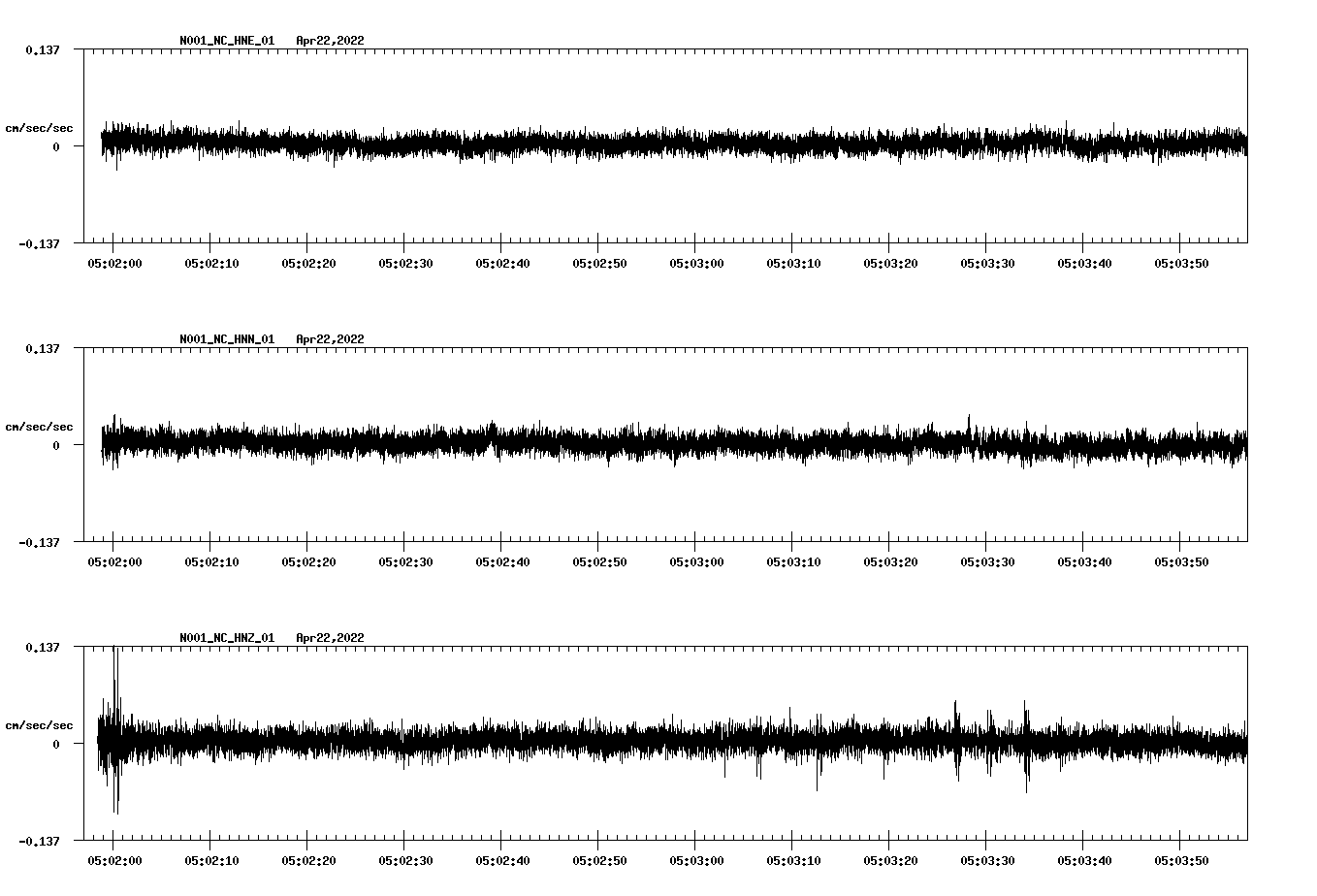This screenshot has height=896, width=1317.
Task: Click the cm/sec/sec unit label of HNZ plot
Action: [x=39, y=725]
